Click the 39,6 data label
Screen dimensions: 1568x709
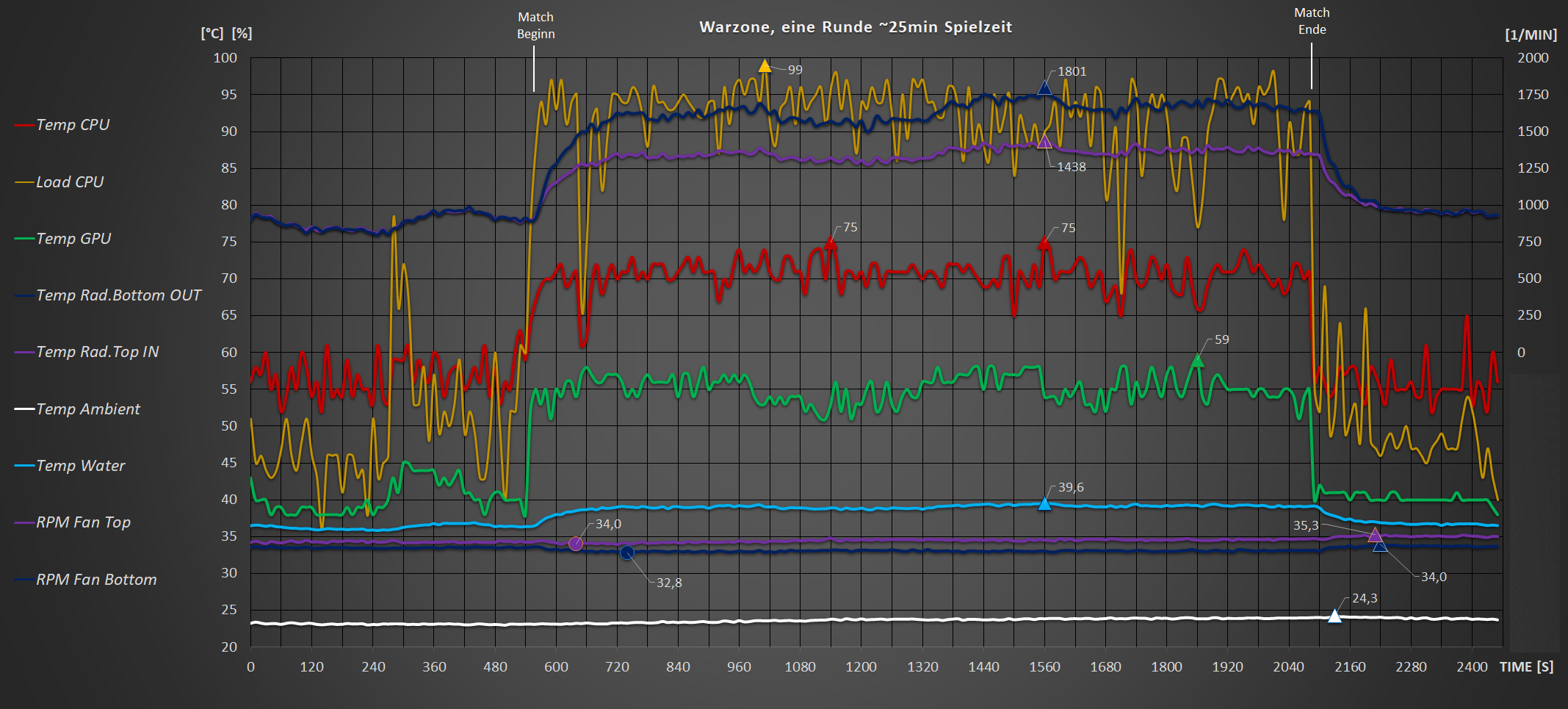pos(1071,487)
